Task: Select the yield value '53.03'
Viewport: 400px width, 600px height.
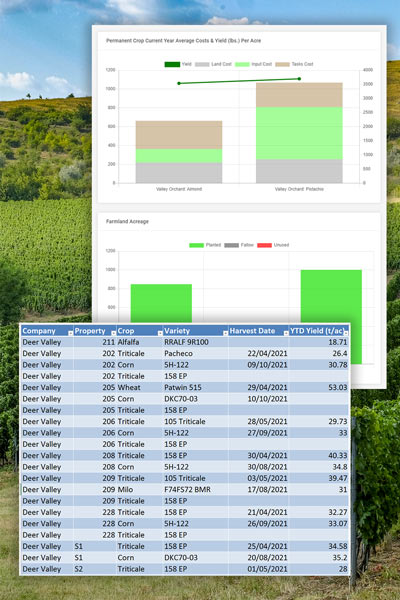Action: click(319, 388)
